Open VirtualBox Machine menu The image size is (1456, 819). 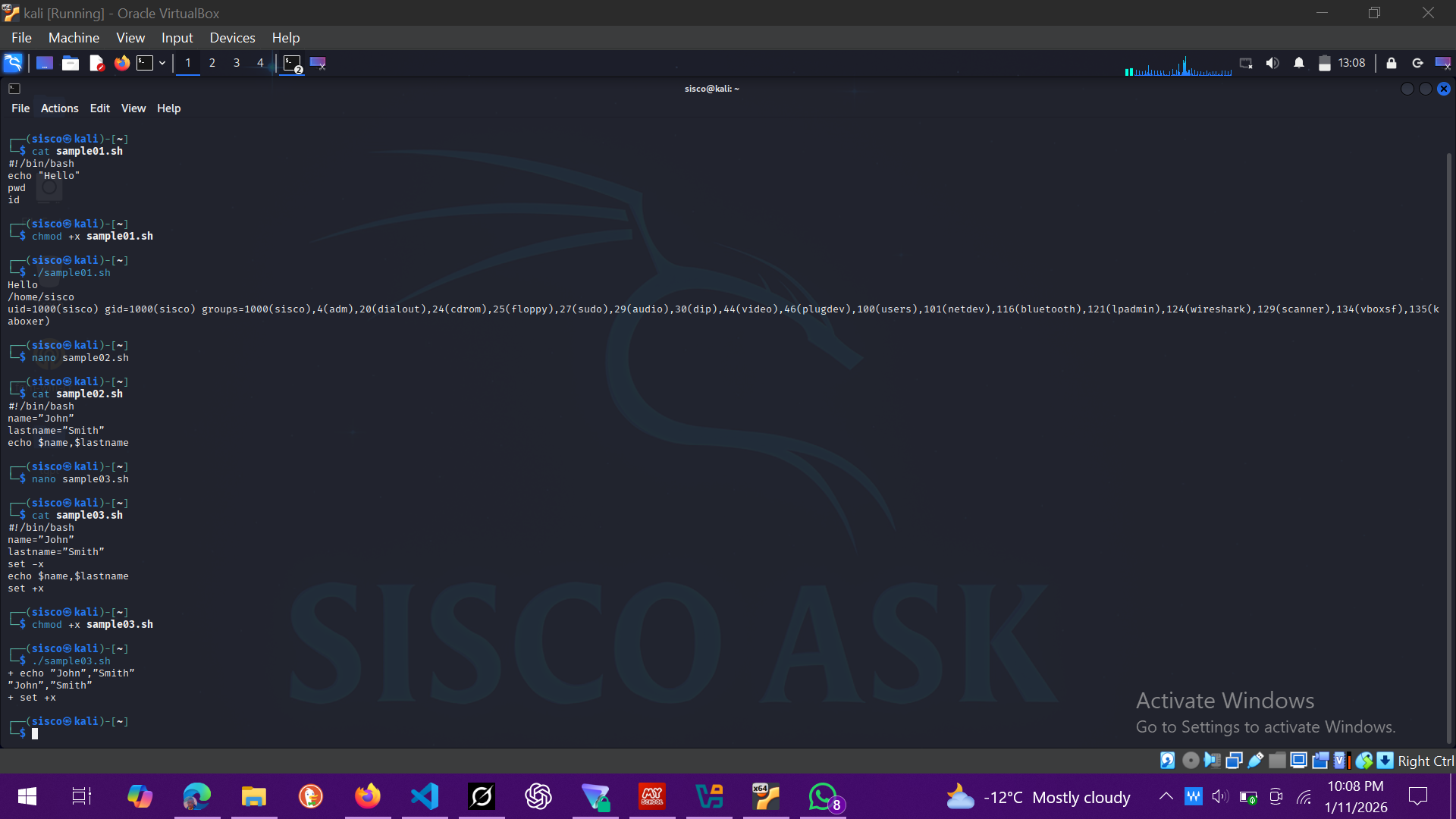point(74,38)
